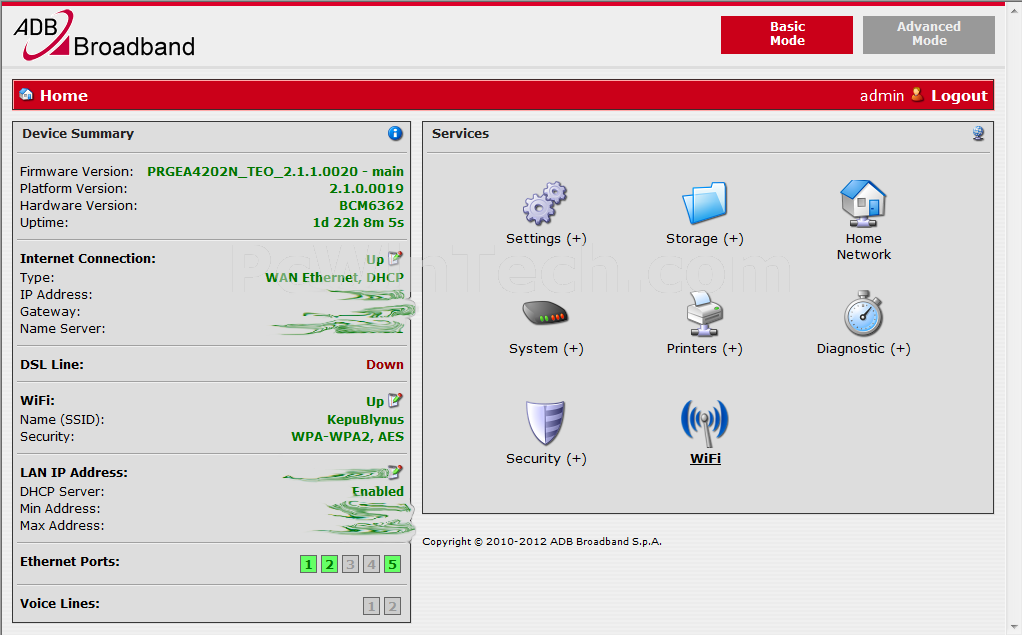Select Ethernet port 3 indicator
This screenshot has width=1022, height=635.
[350, 564]
